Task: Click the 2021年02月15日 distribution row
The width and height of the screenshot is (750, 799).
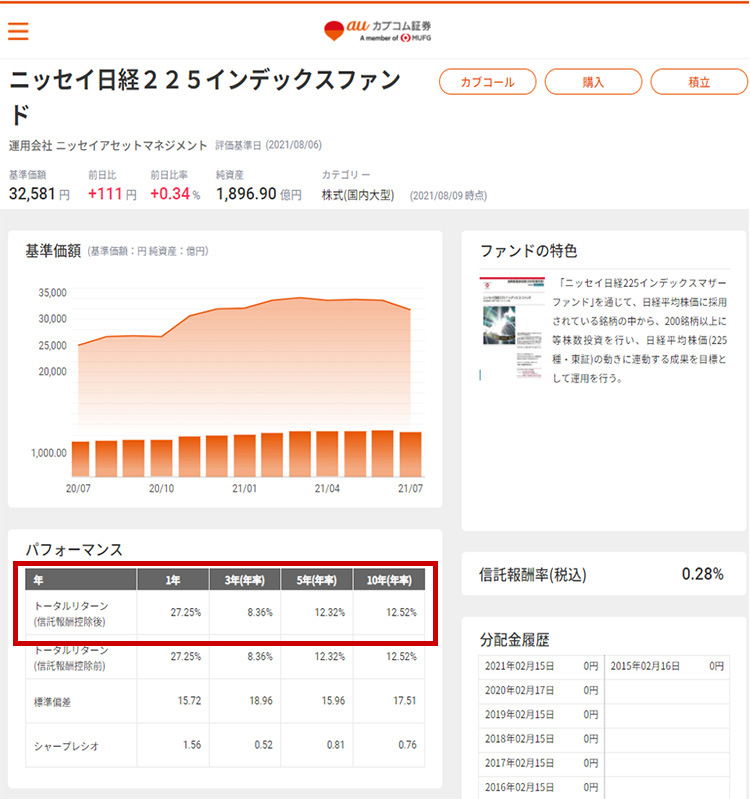Action: [x=541, y=666]
